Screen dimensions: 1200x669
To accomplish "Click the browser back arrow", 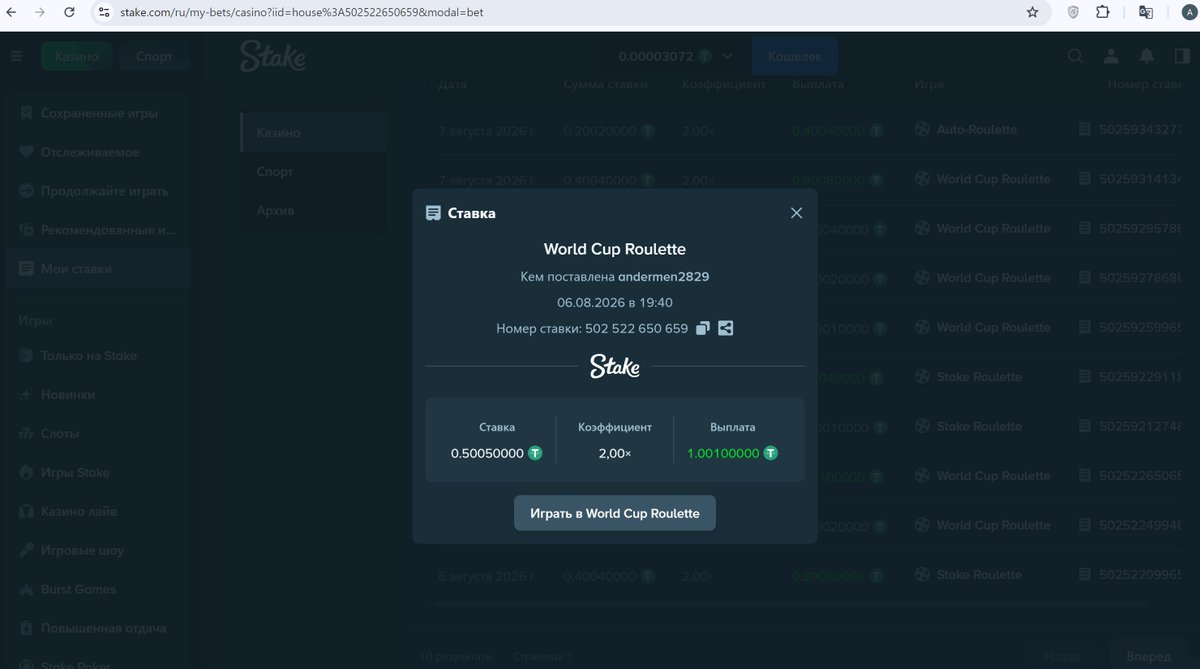I will [x=12, y=12].
